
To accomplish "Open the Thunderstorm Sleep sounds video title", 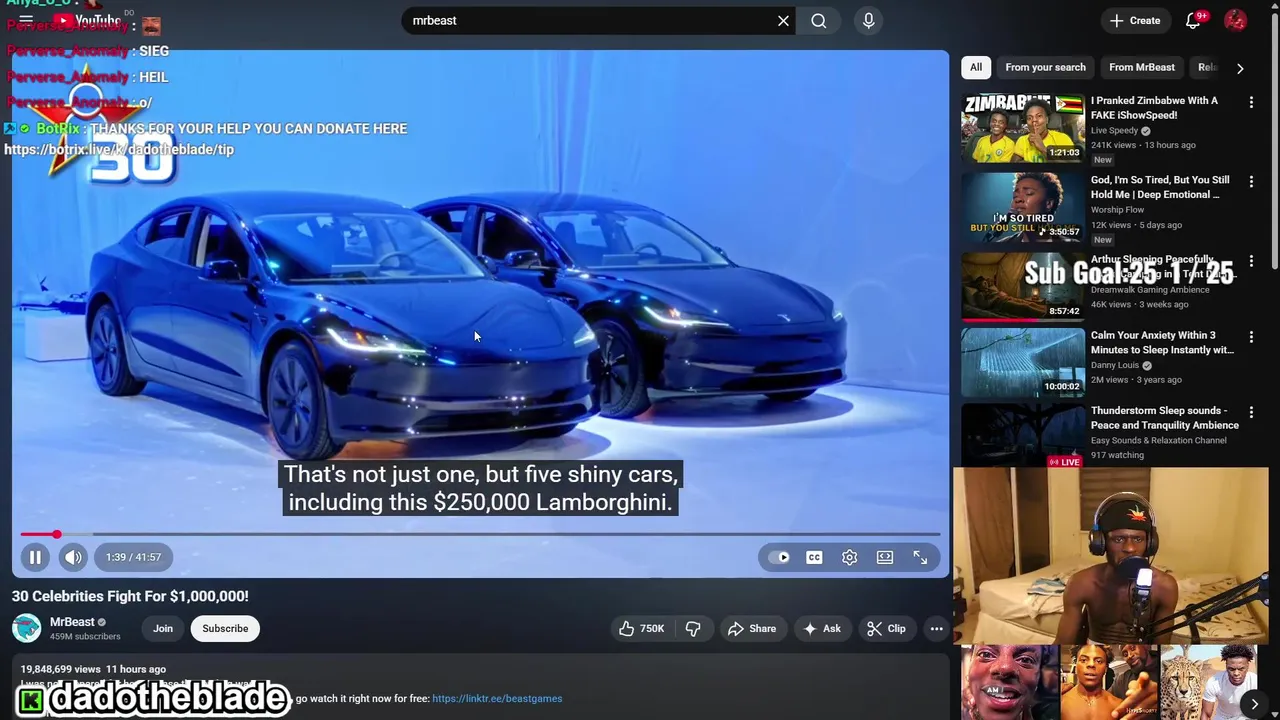I will point(1165,418).
